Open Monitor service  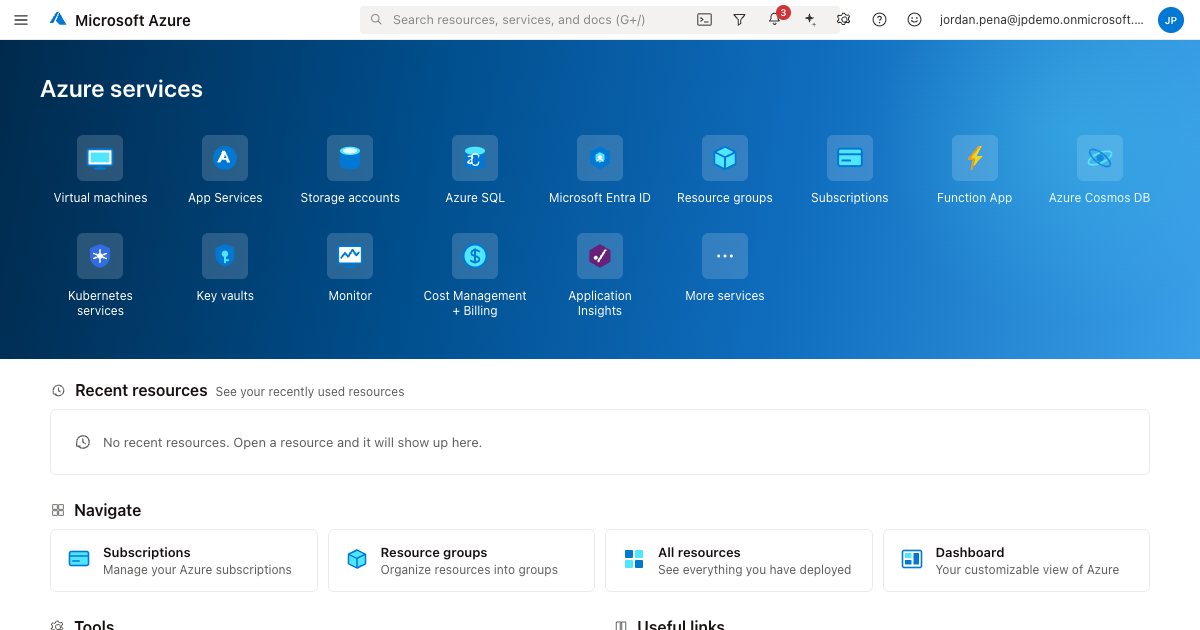click(350, 268)
